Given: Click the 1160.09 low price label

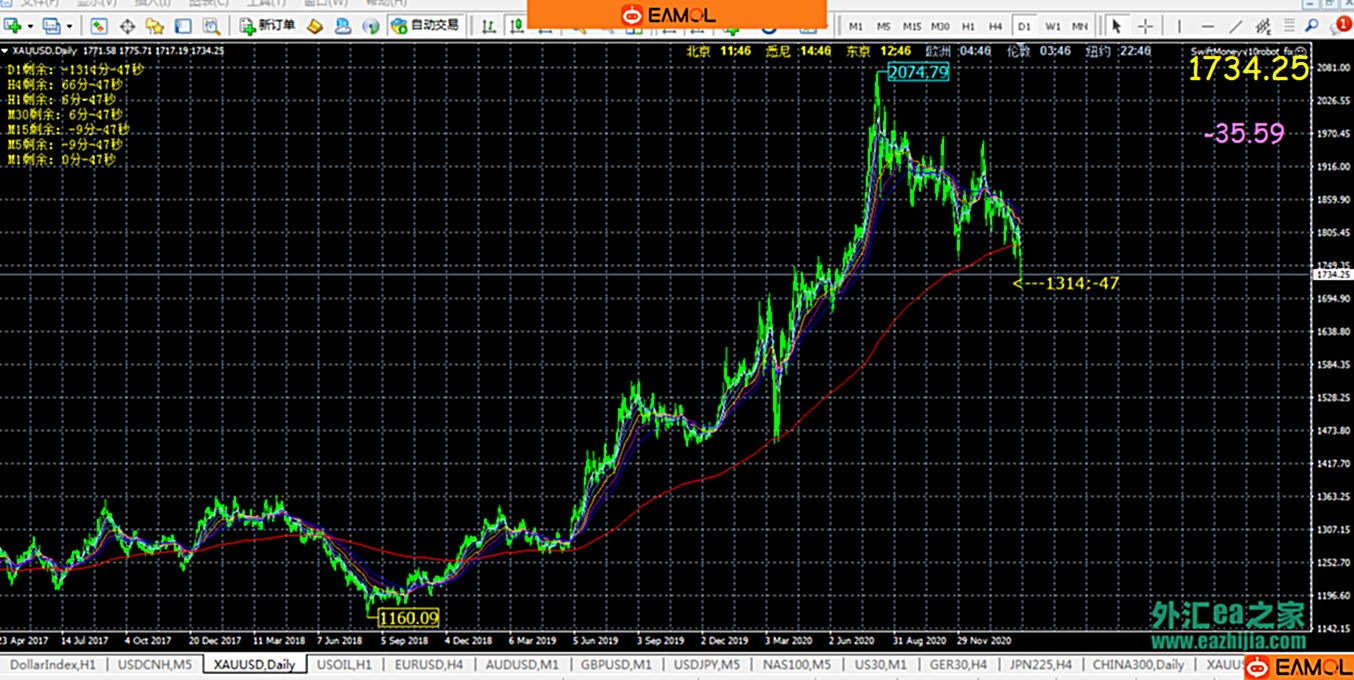Looking at the screenshot, I should tap(409, 619).
